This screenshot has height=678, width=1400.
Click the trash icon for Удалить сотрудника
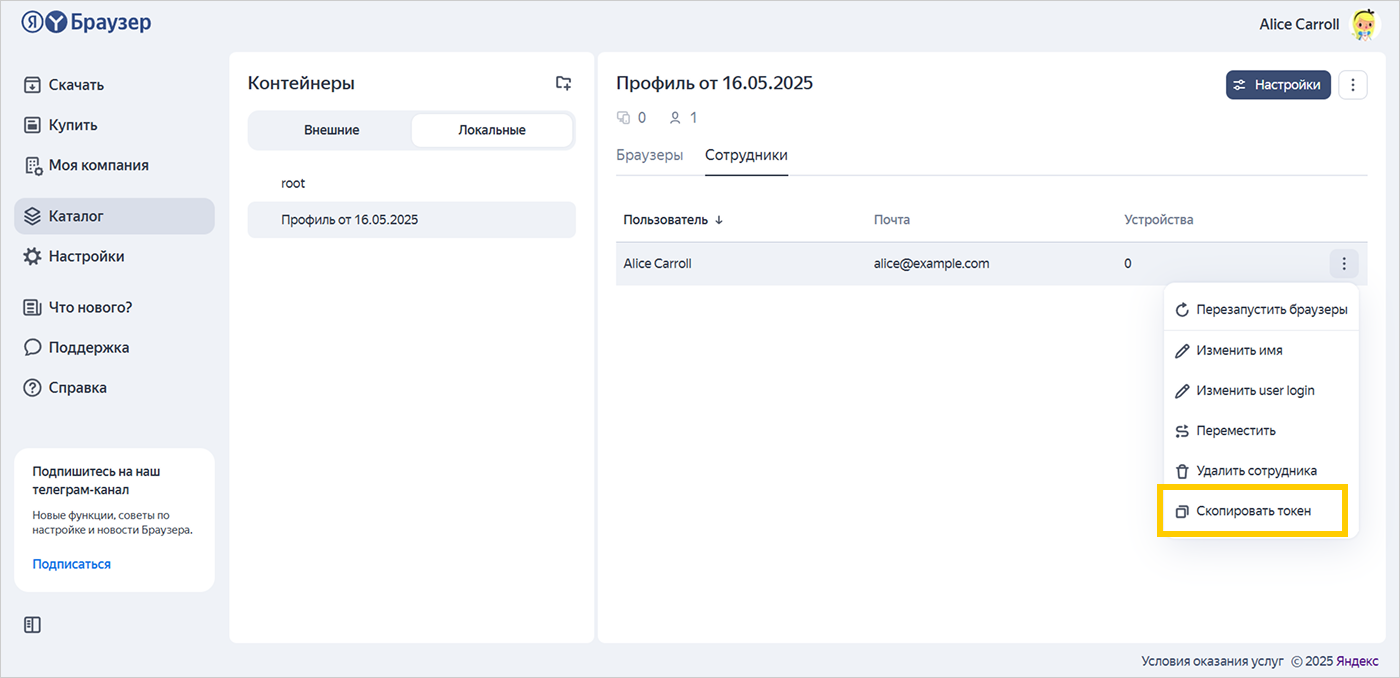(x=1182, y=471)
